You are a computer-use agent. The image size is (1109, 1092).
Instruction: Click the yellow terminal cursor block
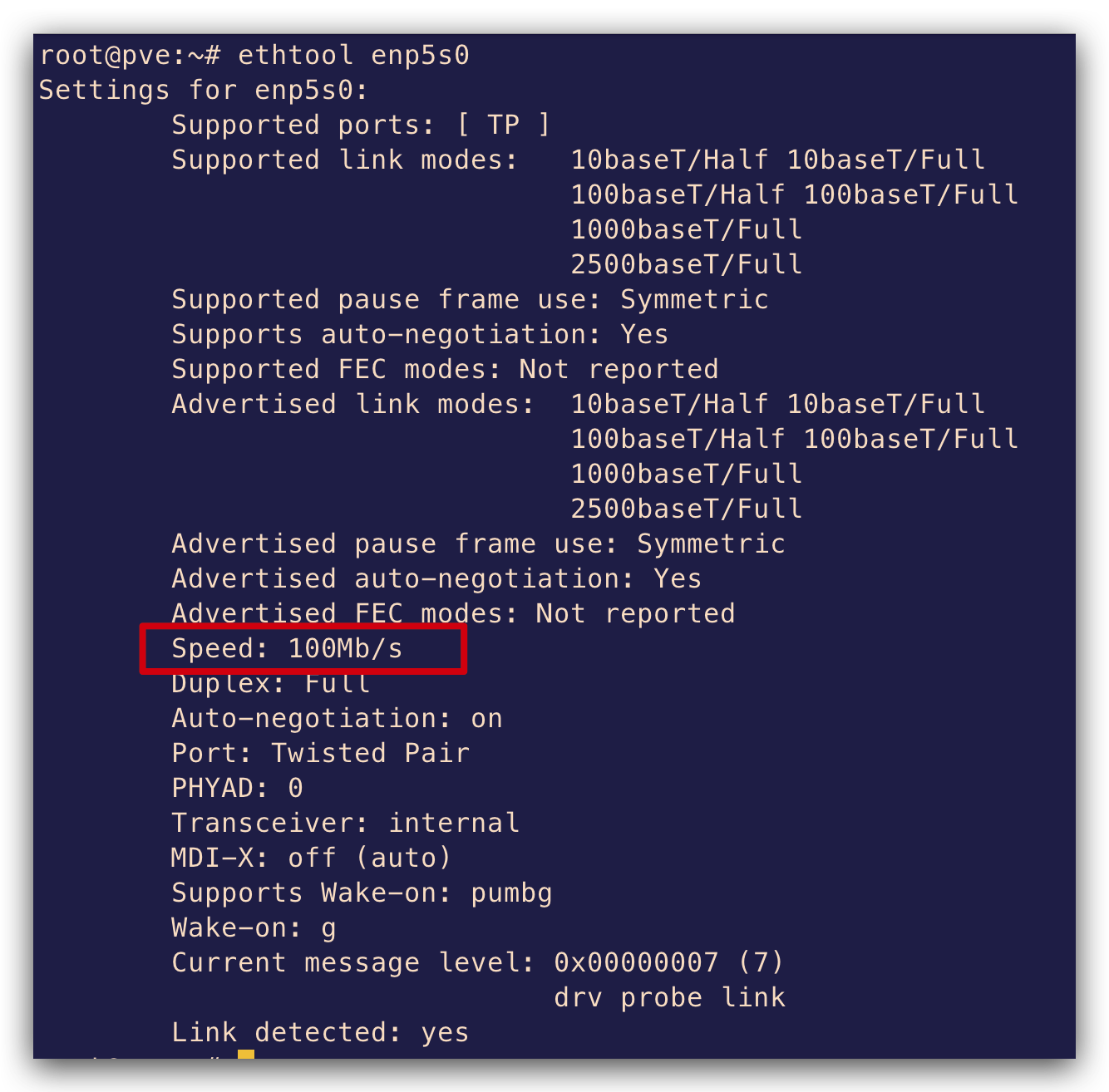coord(245,1055)
